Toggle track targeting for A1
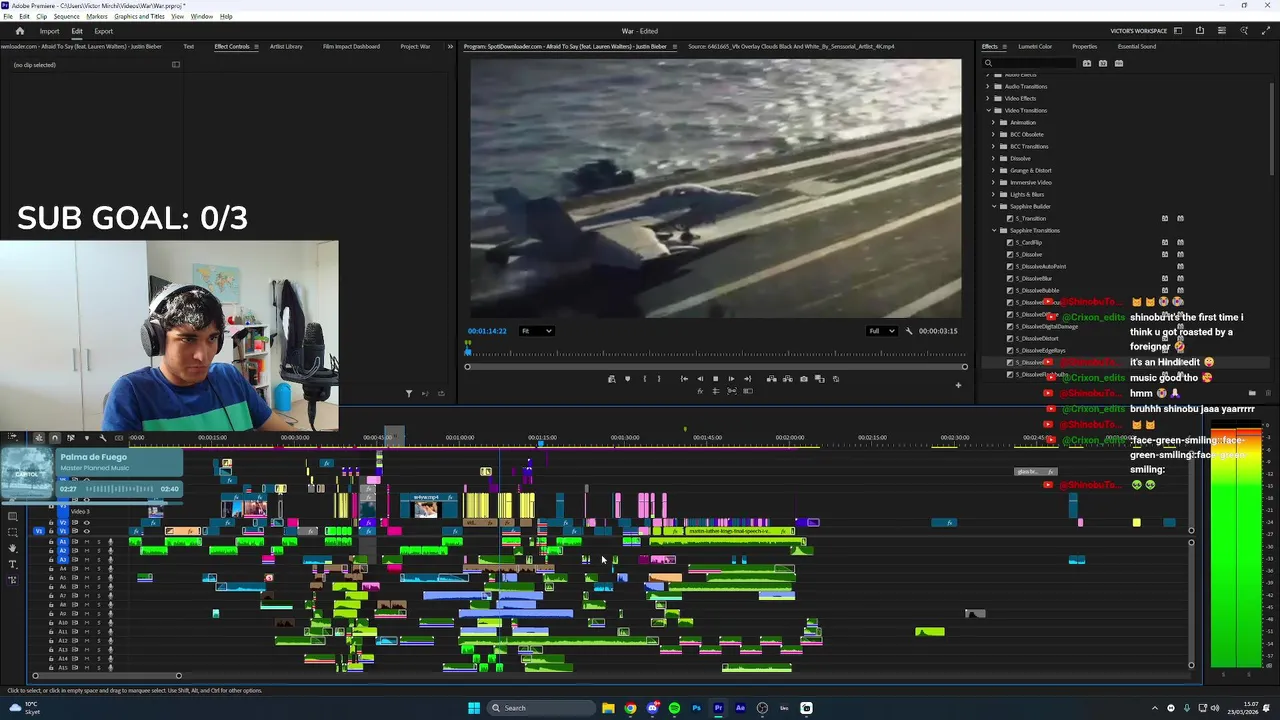The height and width of the screenshot is (720, 1280). pyautogui.click(x=63, y=542)
